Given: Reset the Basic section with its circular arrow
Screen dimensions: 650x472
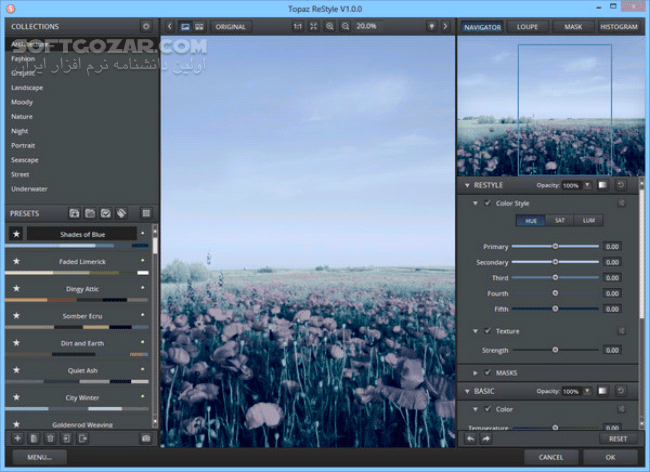Looking at the screenshot, I should (x=621, y=391).
